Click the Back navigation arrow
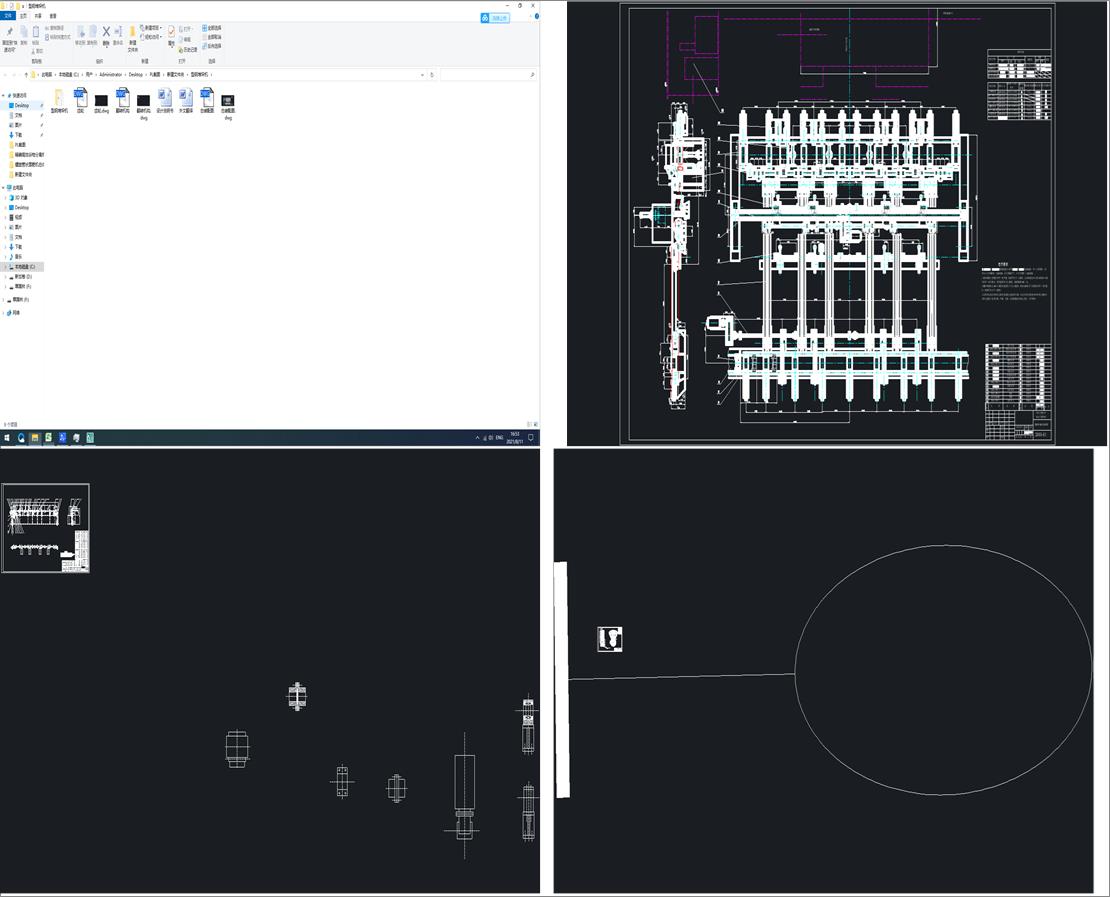This screenshot has height=897, width=1110. (x=5, y=74)
